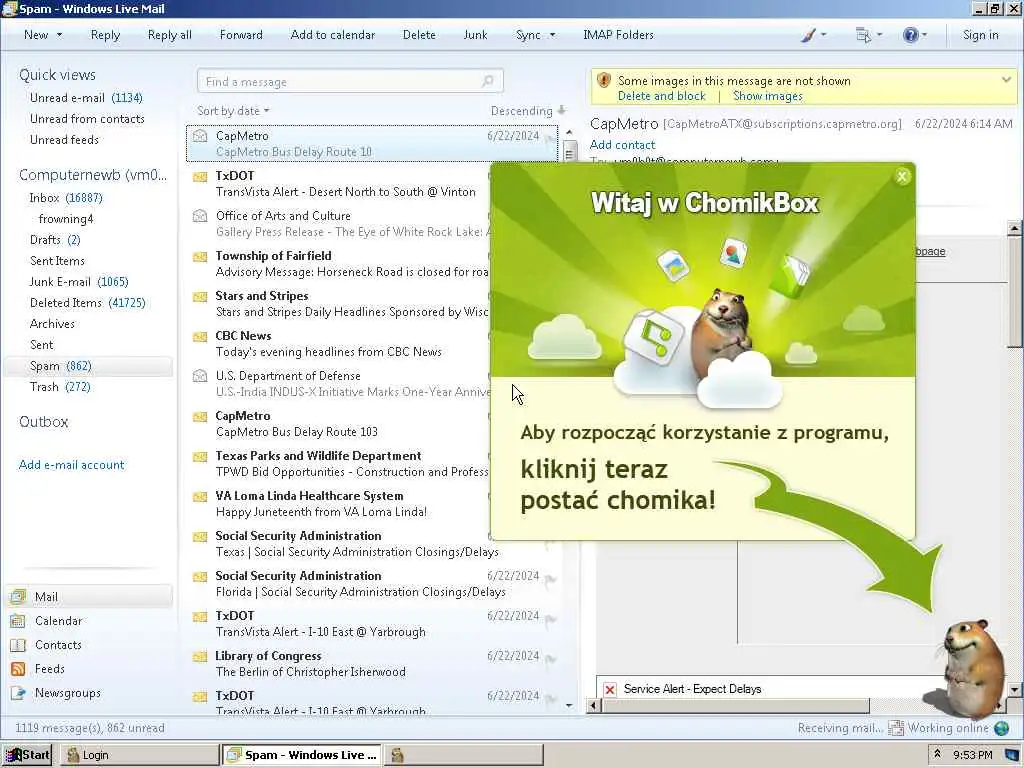
Task: Click the broken image icon by Service Alert
Action: click(x=610, y=689)
